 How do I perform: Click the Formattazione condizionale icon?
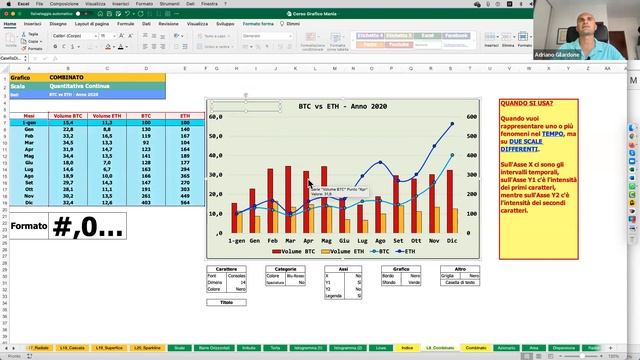click(311, 37)
